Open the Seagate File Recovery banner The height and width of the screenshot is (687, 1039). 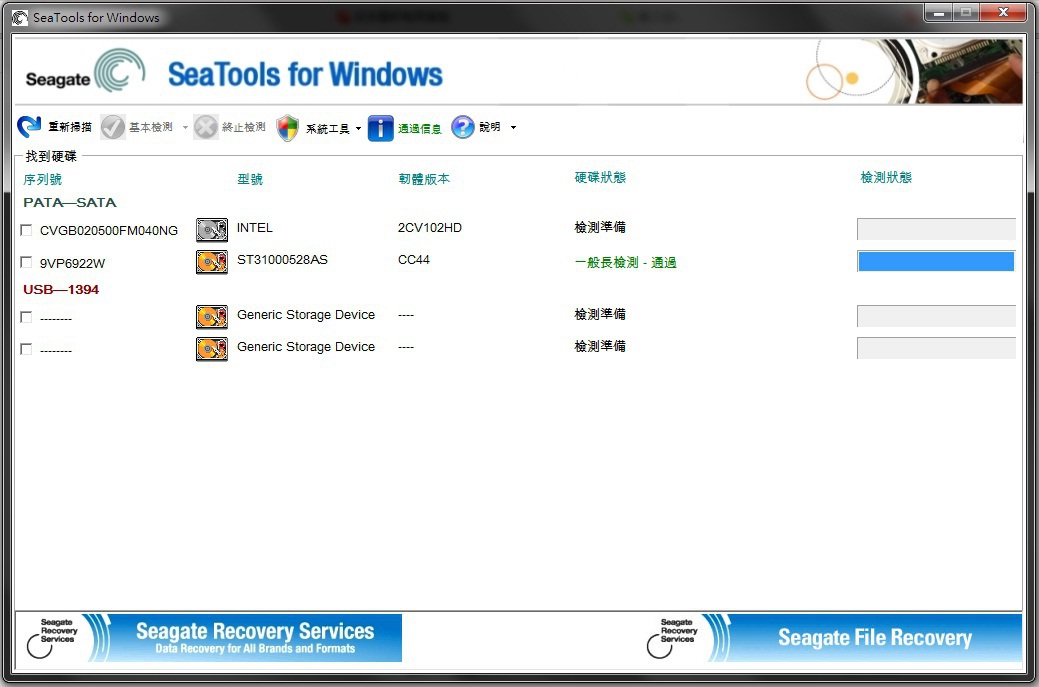(x=832, y=637)
